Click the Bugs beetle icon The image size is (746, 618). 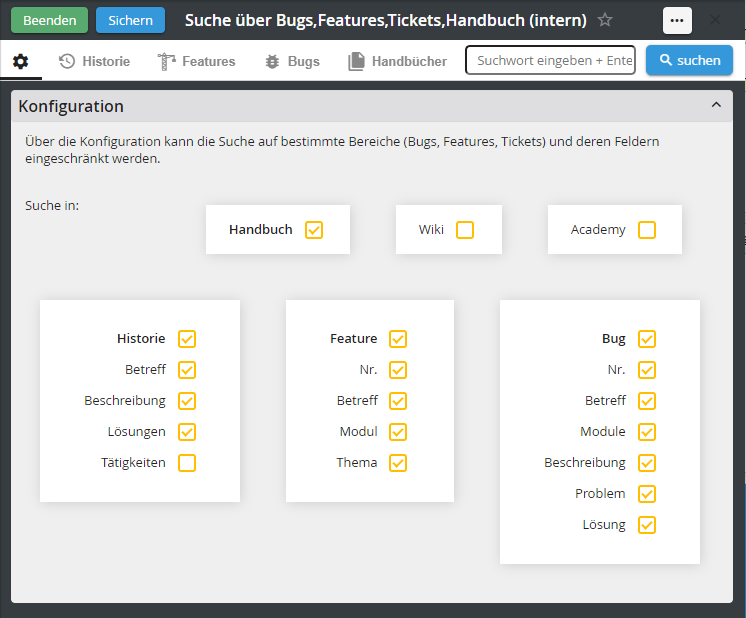click(272, 61)
